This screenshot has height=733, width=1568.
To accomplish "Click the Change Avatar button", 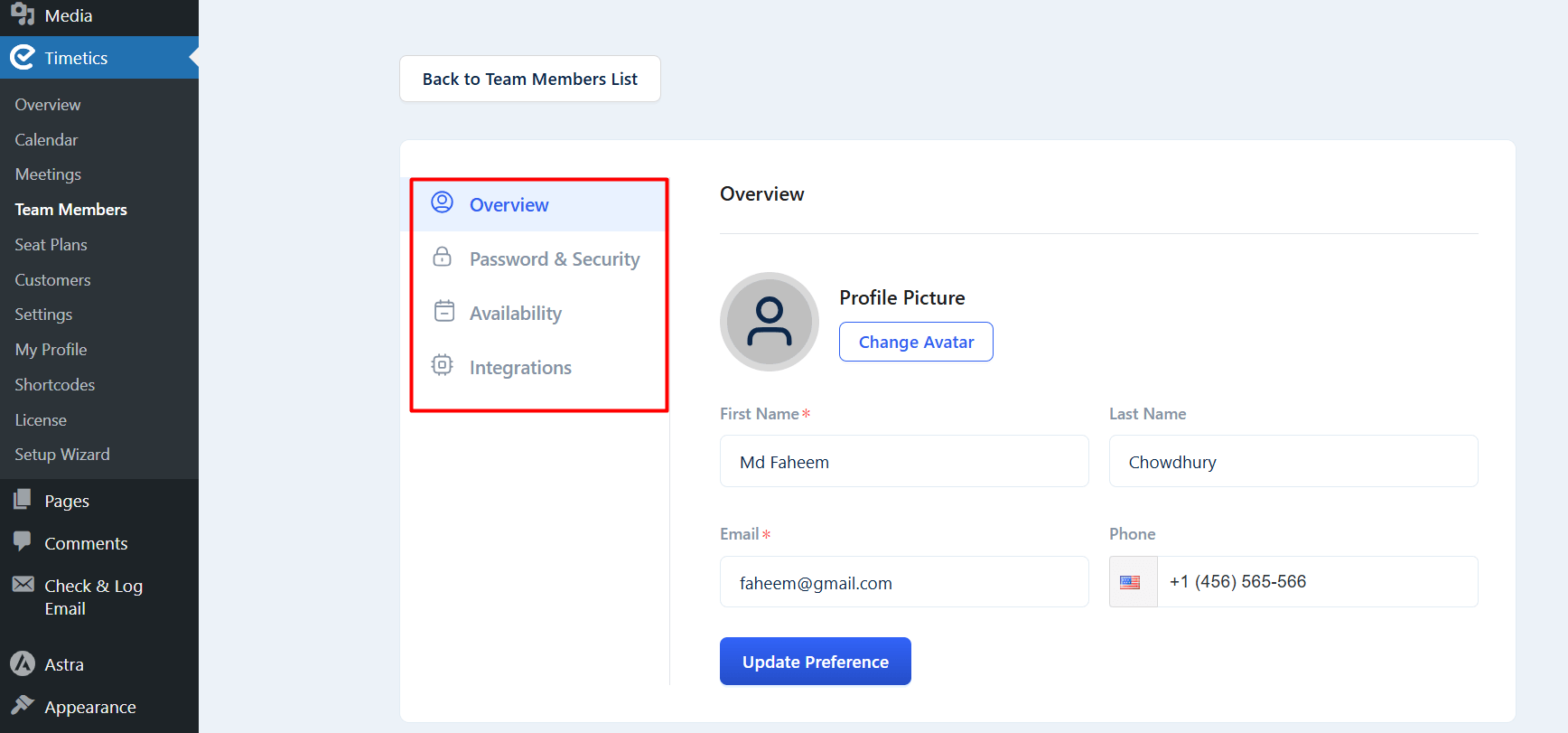I will coord(915,343).
